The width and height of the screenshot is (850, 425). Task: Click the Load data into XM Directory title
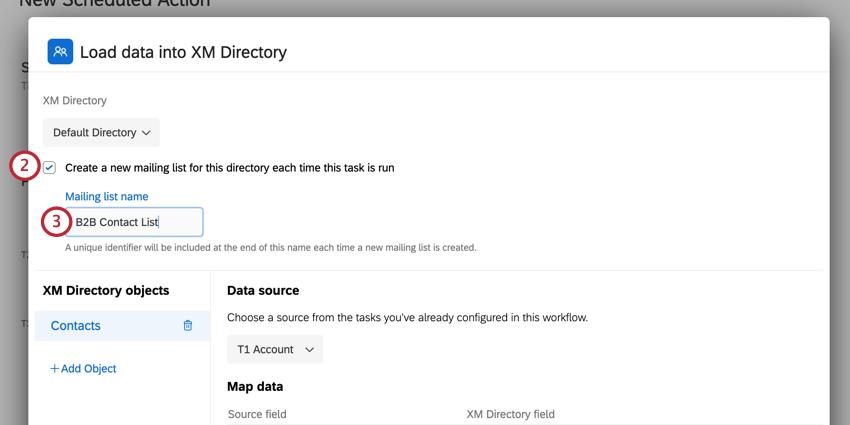183,52
